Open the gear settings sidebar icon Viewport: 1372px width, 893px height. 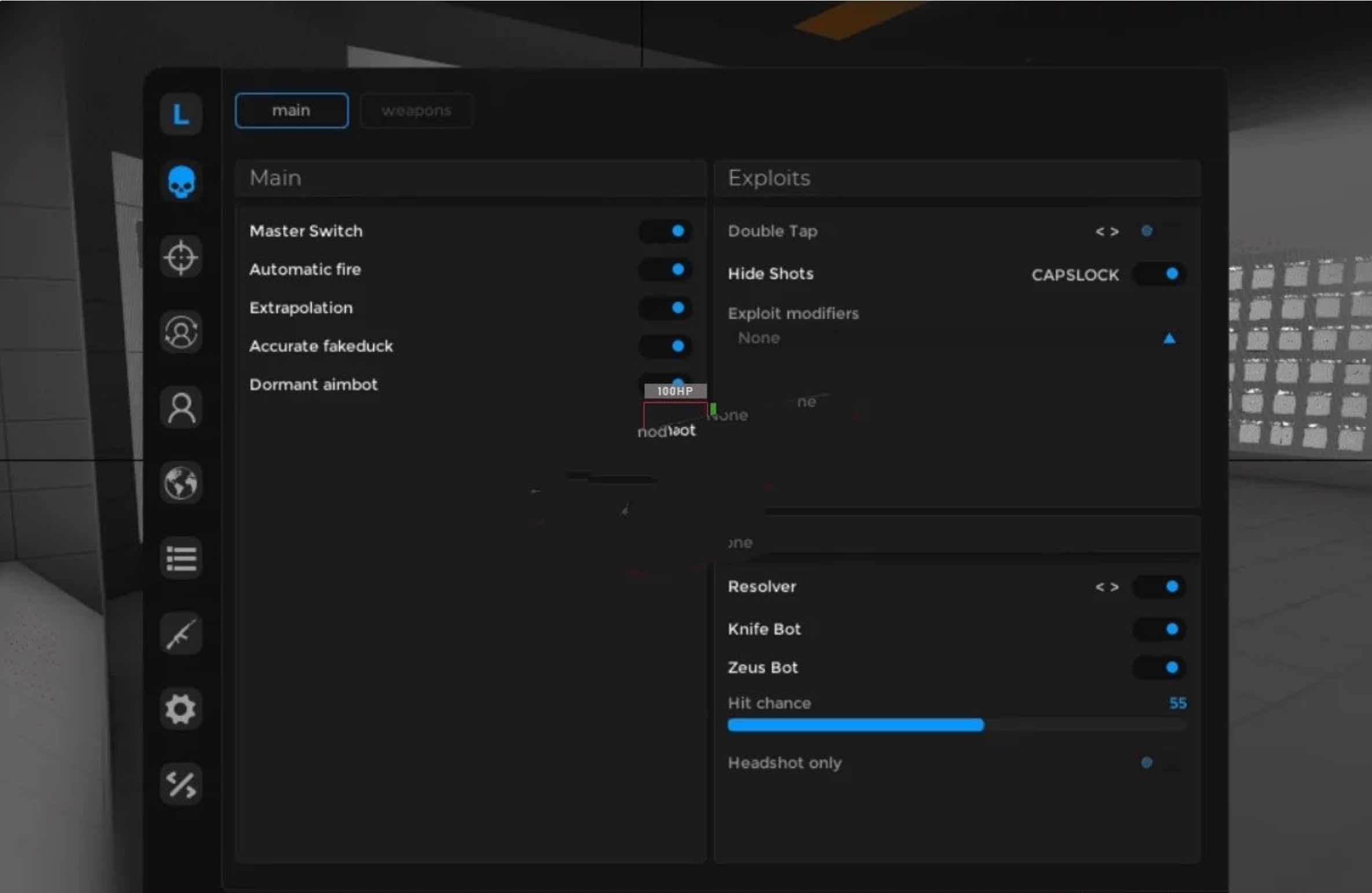[x=181, y=709]
